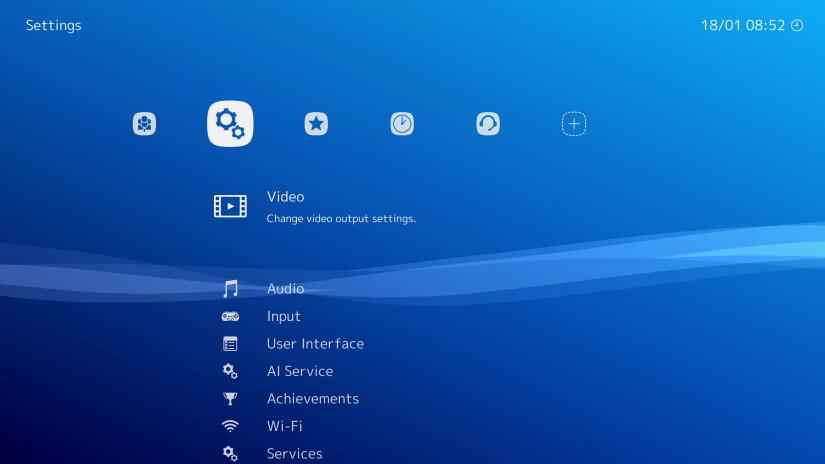Select the Settings gears tab icon
Screen dimensions: 825x464
pyautogui.click(x=230, y=124)
